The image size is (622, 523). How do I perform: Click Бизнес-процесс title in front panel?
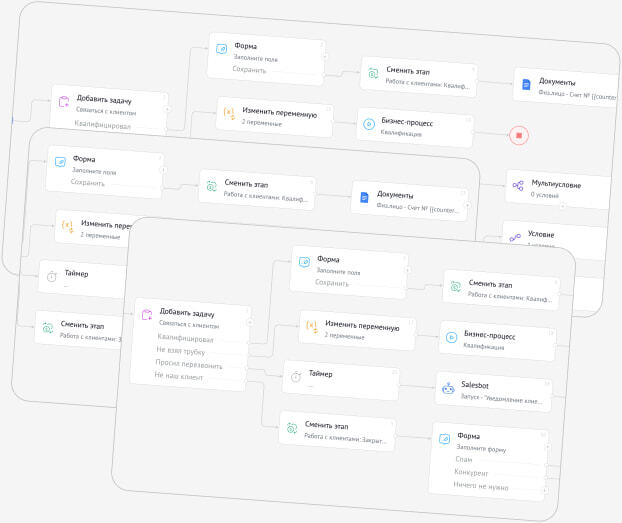point(490,335)
